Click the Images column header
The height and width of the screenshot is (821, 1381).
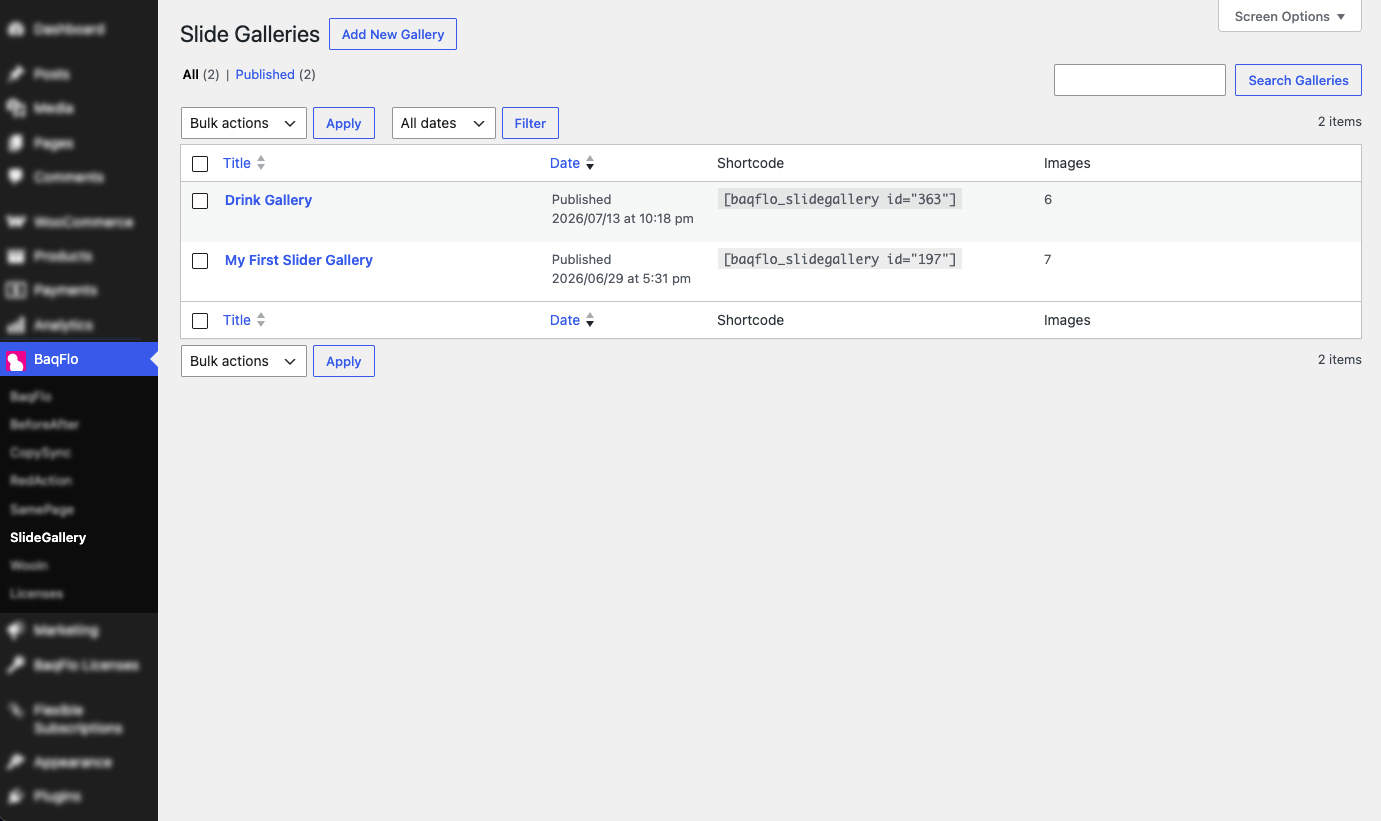(x=1067, y=163)
